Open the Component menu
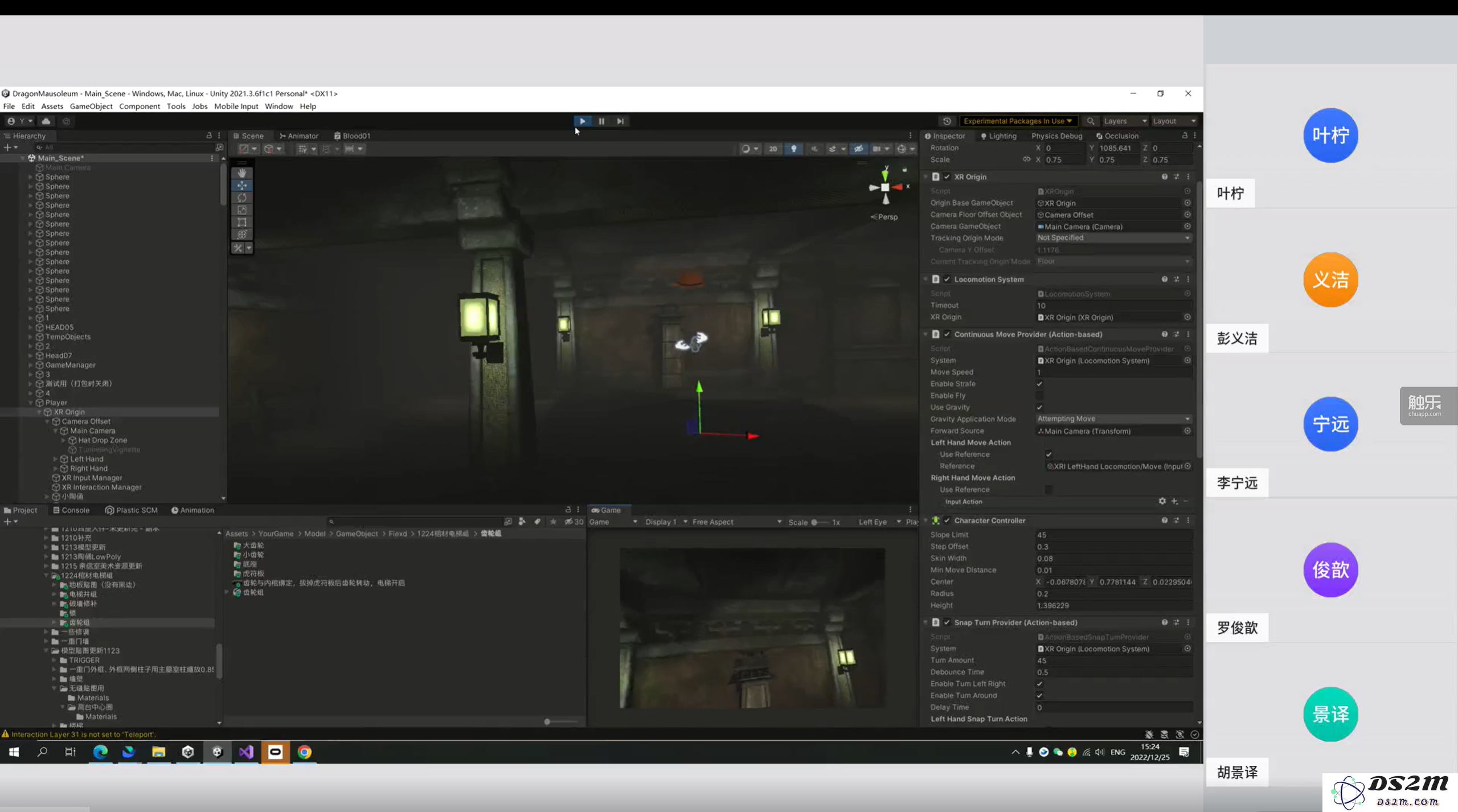Image resolution: width=1458 pixels, height=812 pixels. (x=140, y=106)
